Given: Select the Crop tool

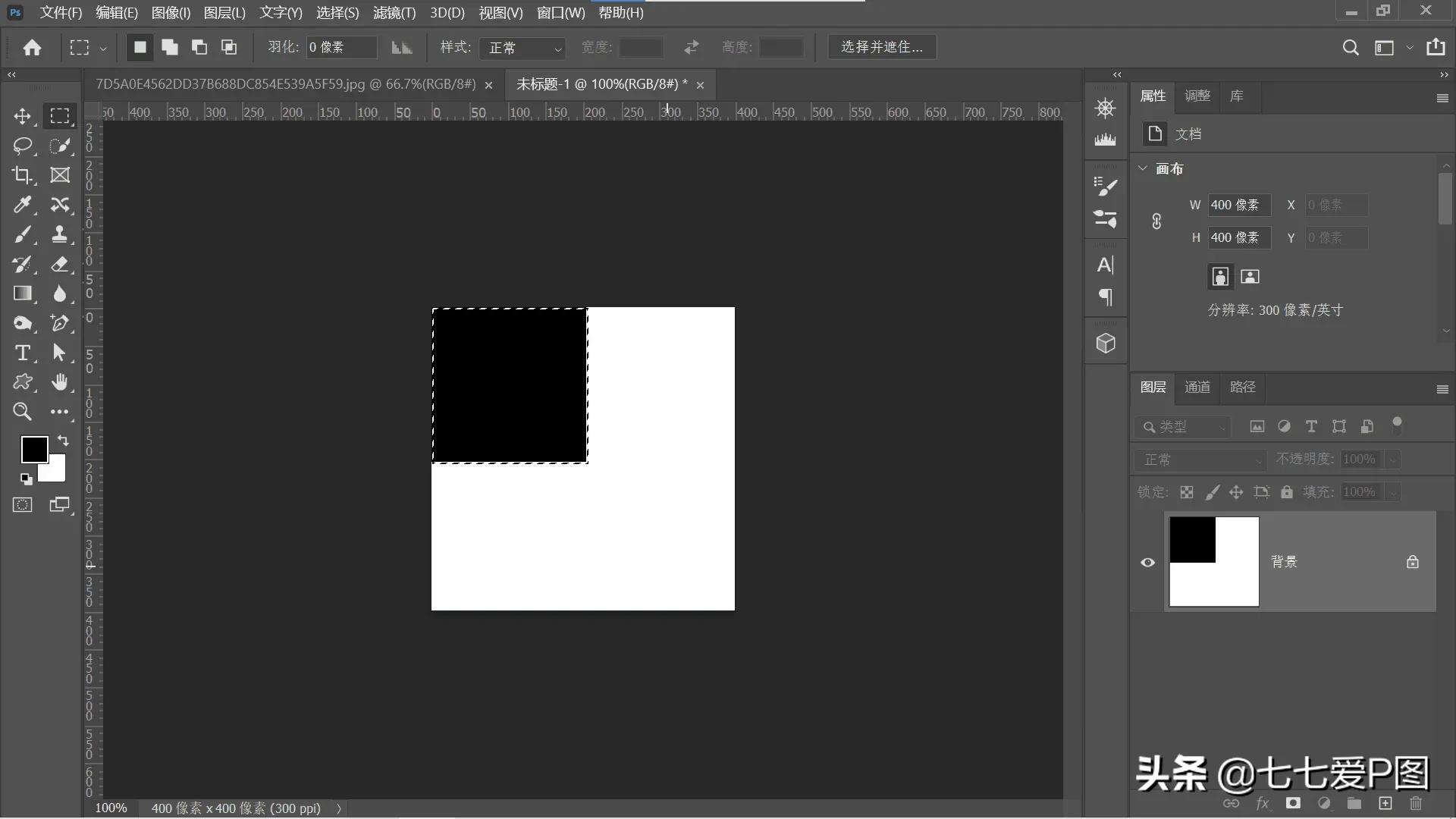Looking at the screenshot, I should point(22,175).
